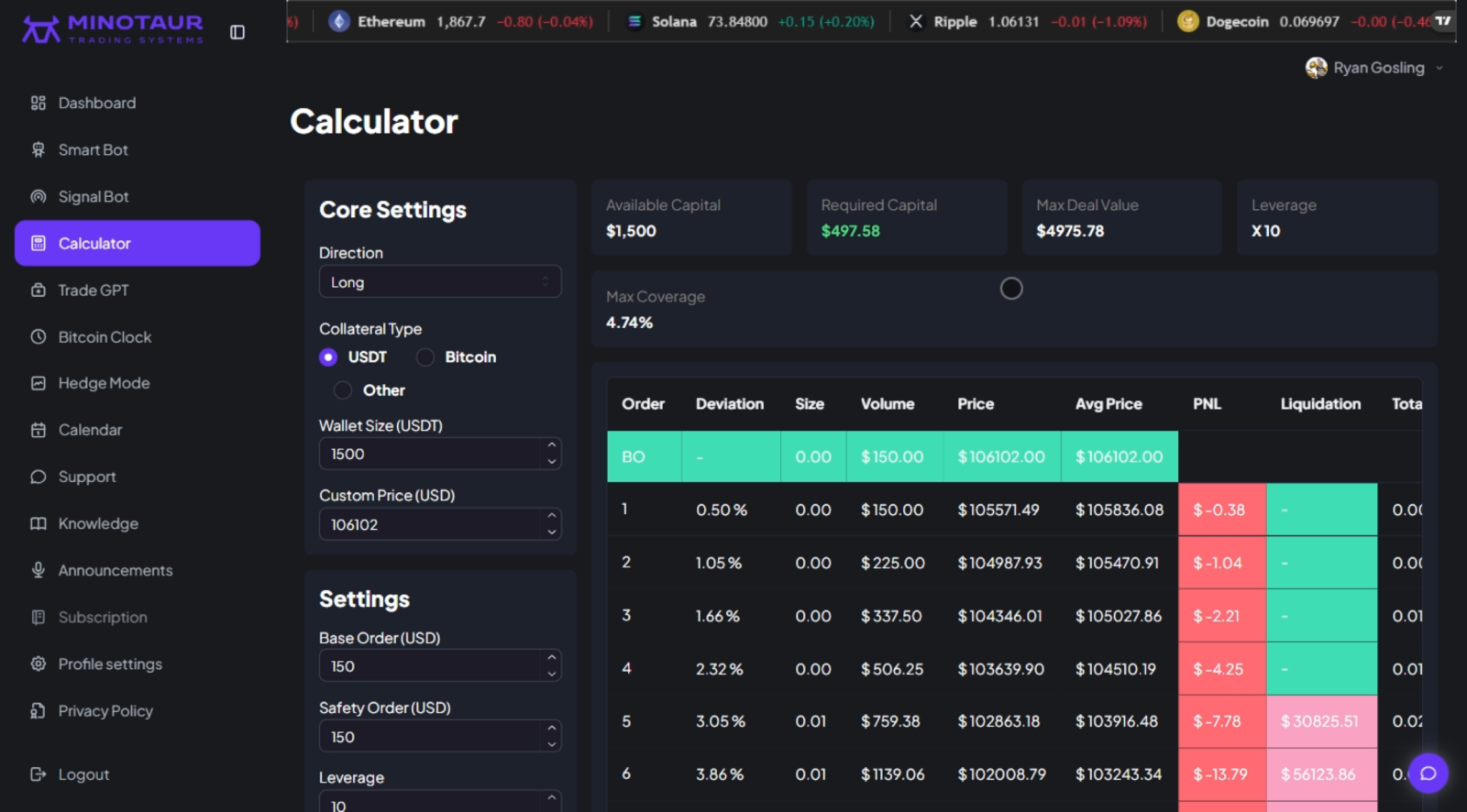Screen dimensions: 1467x812
Task: Click the Smart Bot robot icon
Action: tap(38, 149)
